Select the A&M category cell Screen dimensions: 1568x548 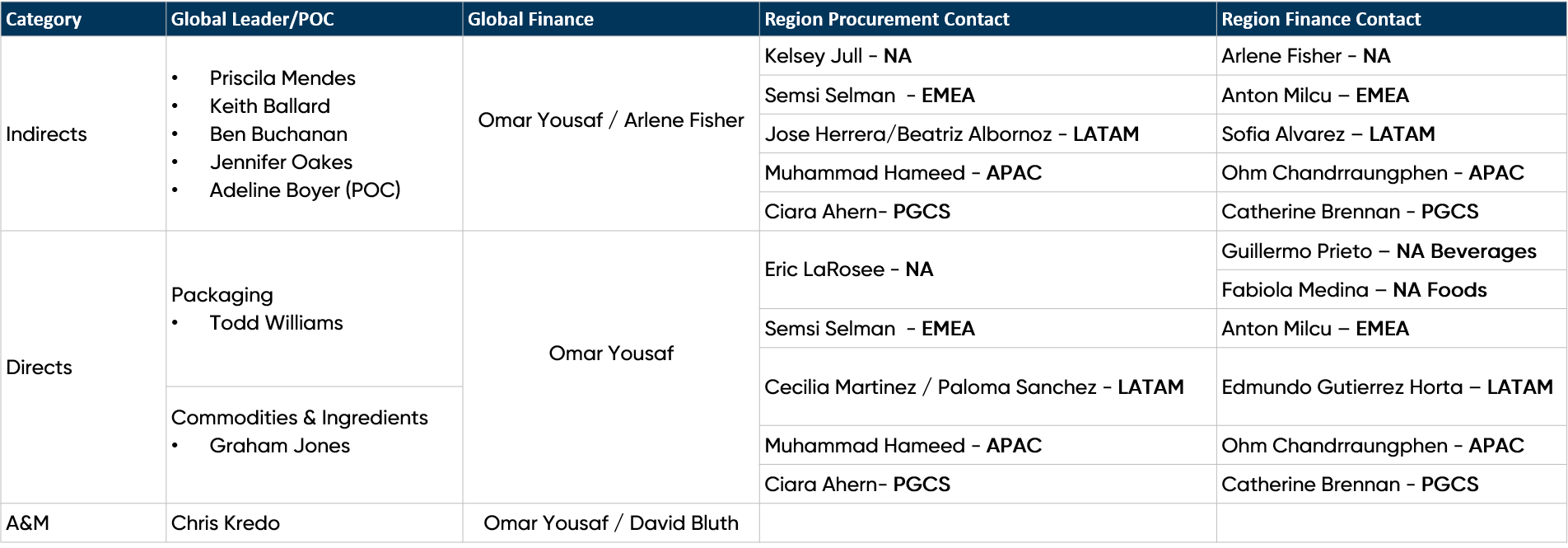(x=83, y=522)
